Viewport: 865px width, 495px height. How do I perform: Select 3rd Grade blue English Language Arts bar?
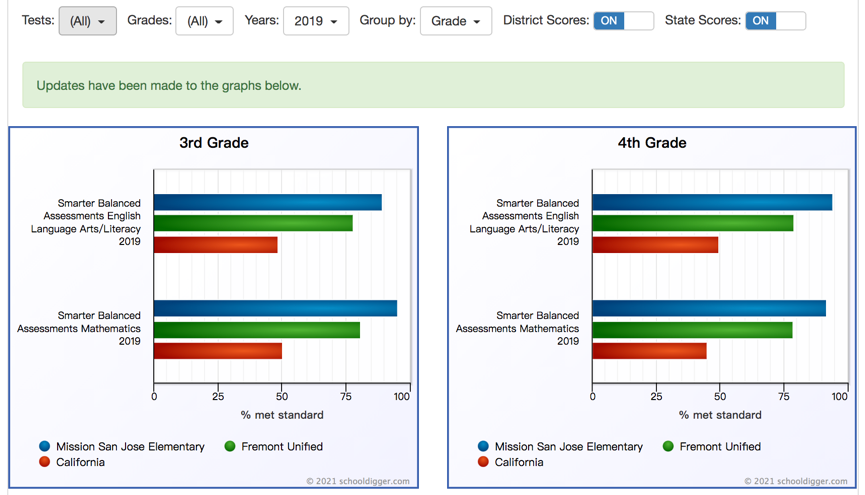click(267, 203)
